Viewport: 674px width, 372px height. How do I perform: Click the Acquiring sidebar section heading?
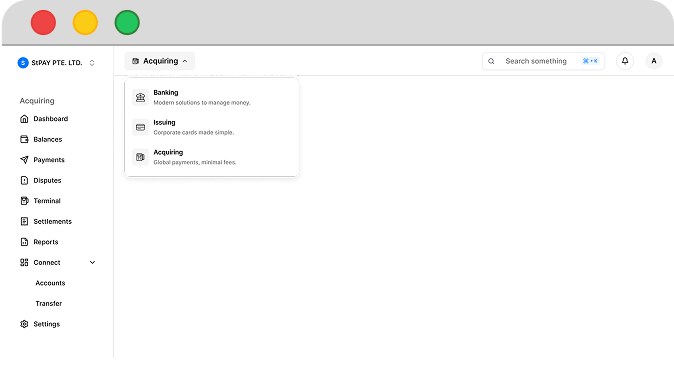click(x=37, y=101)
